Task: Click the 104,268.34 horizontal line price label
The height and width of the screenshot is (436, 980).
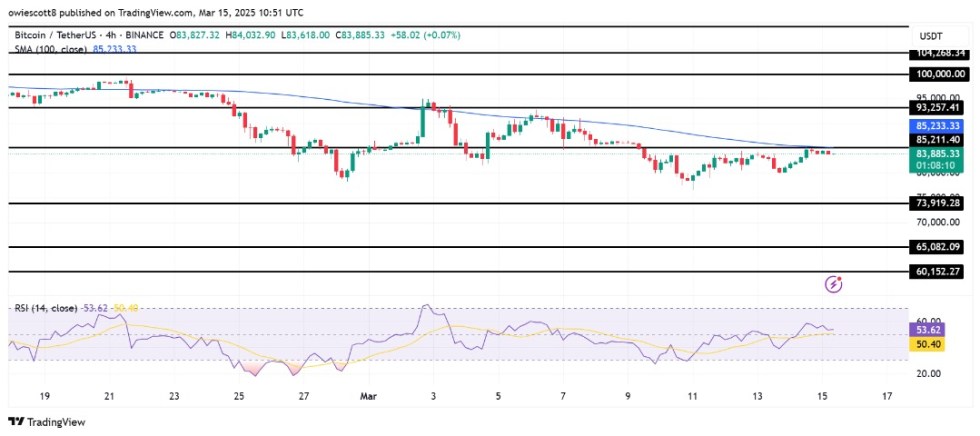Action: 937,53
